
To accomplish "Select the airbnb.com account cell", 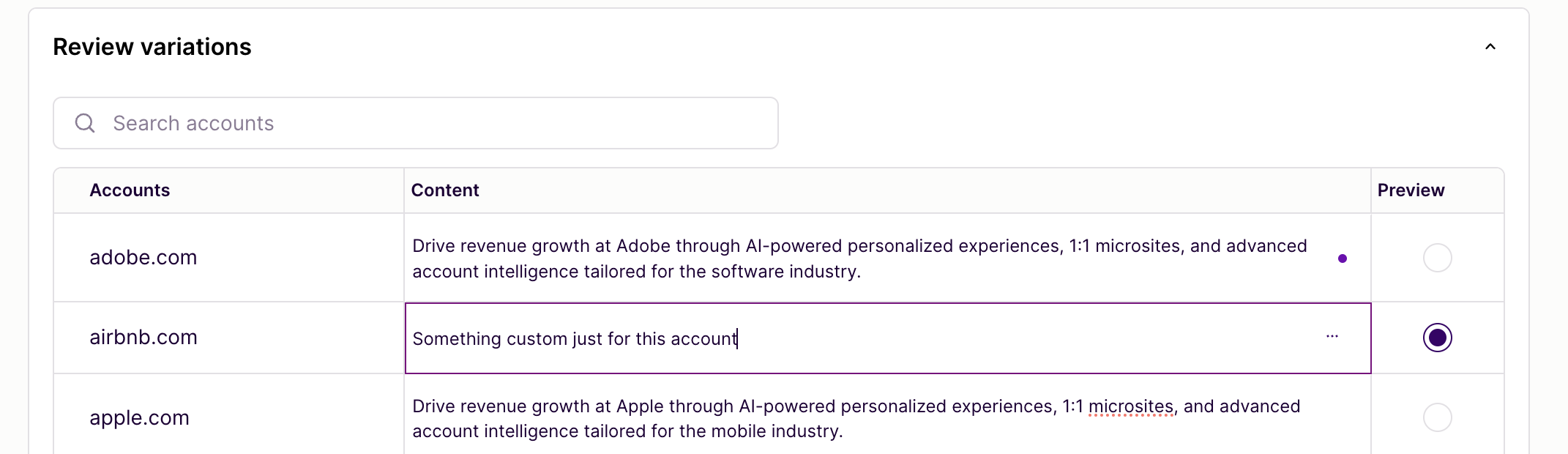I will pos(228,338).
